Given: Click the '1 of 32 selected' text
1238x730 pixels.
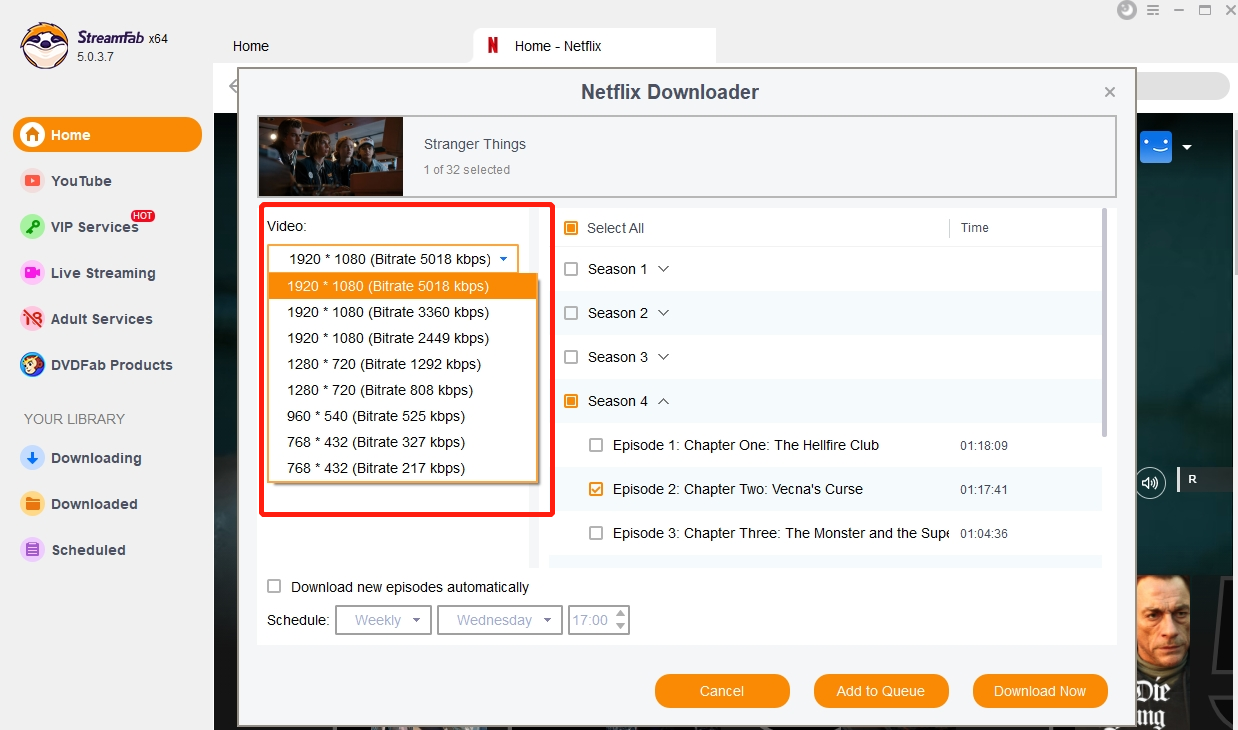Looking at the screenshot, I should click(x=467, y=170).
